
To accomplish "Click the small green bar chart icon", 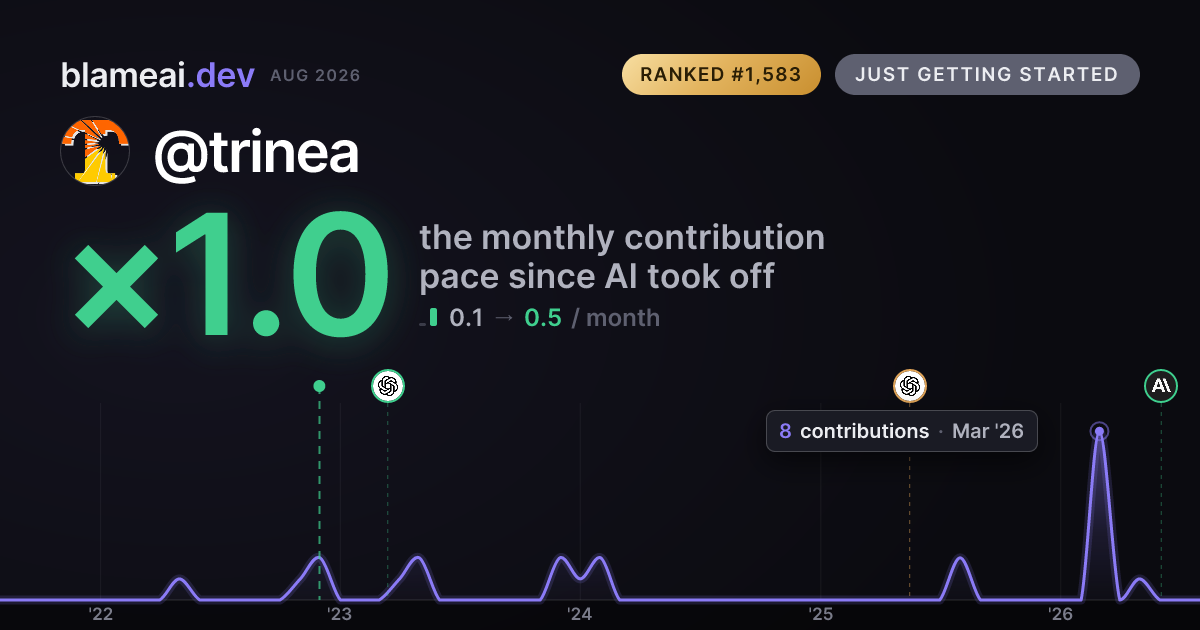I will pos(430,318).
